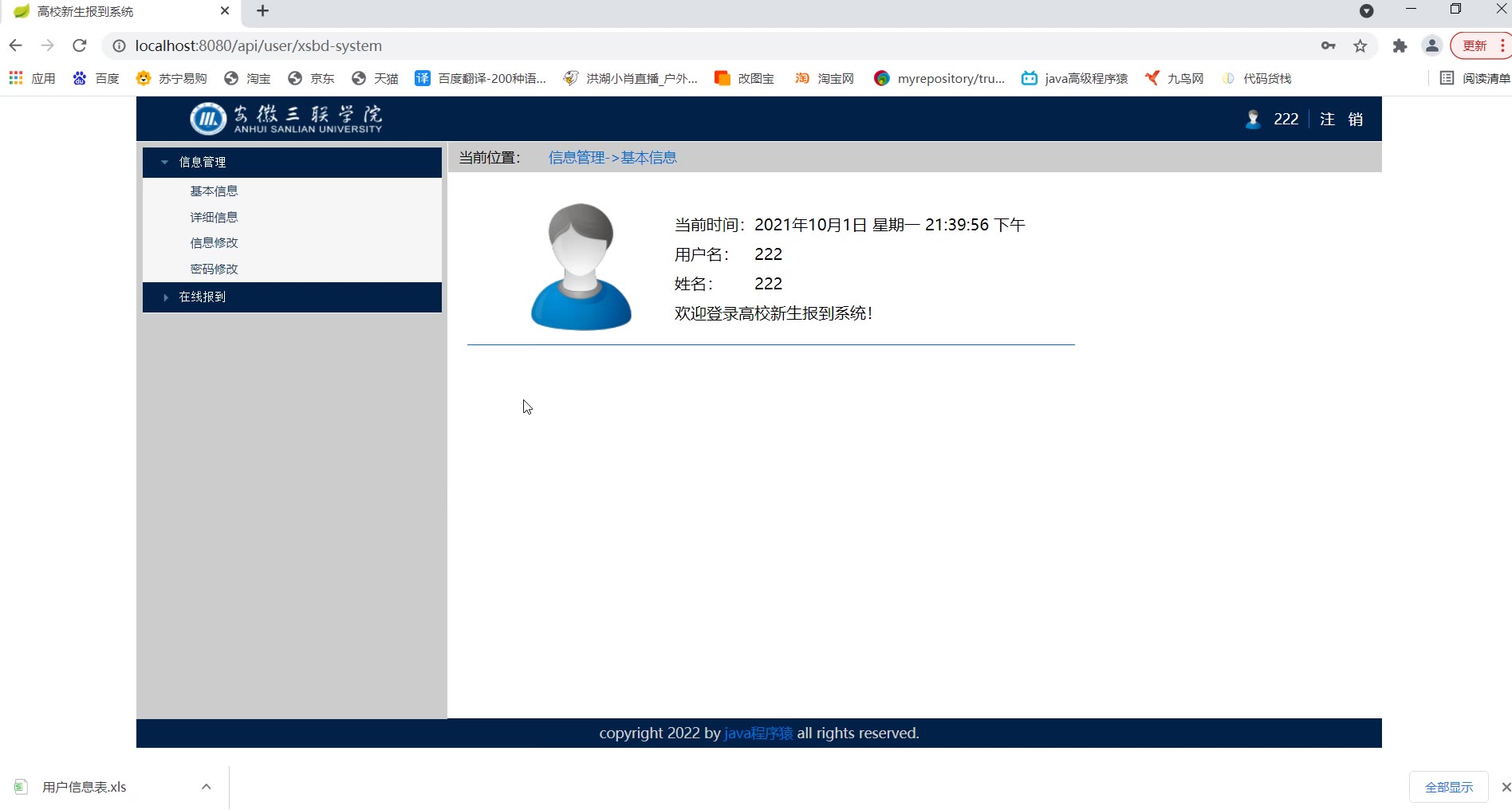Screen dimensions: 1512x810
Task: Click the large user profile picture
Action: tap(581, 266)
